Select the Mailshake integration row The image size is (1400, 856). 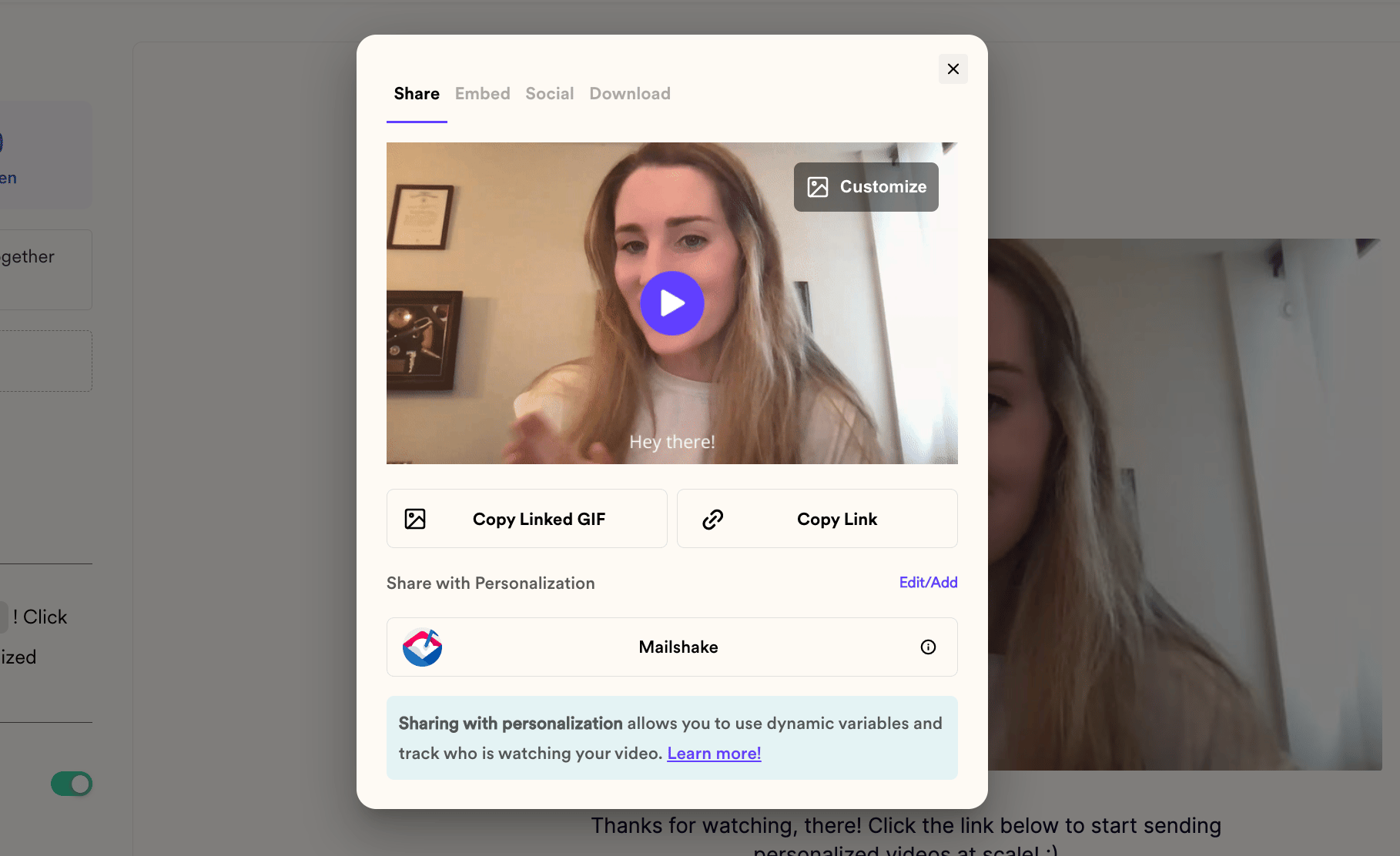(672, 647)
